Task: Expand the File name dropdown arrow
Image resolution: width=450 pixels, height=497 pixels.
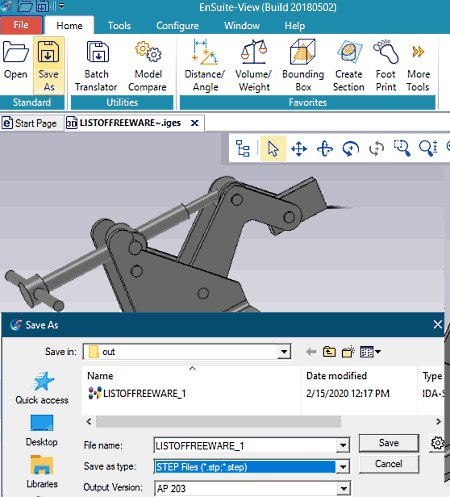Action: 343,446
